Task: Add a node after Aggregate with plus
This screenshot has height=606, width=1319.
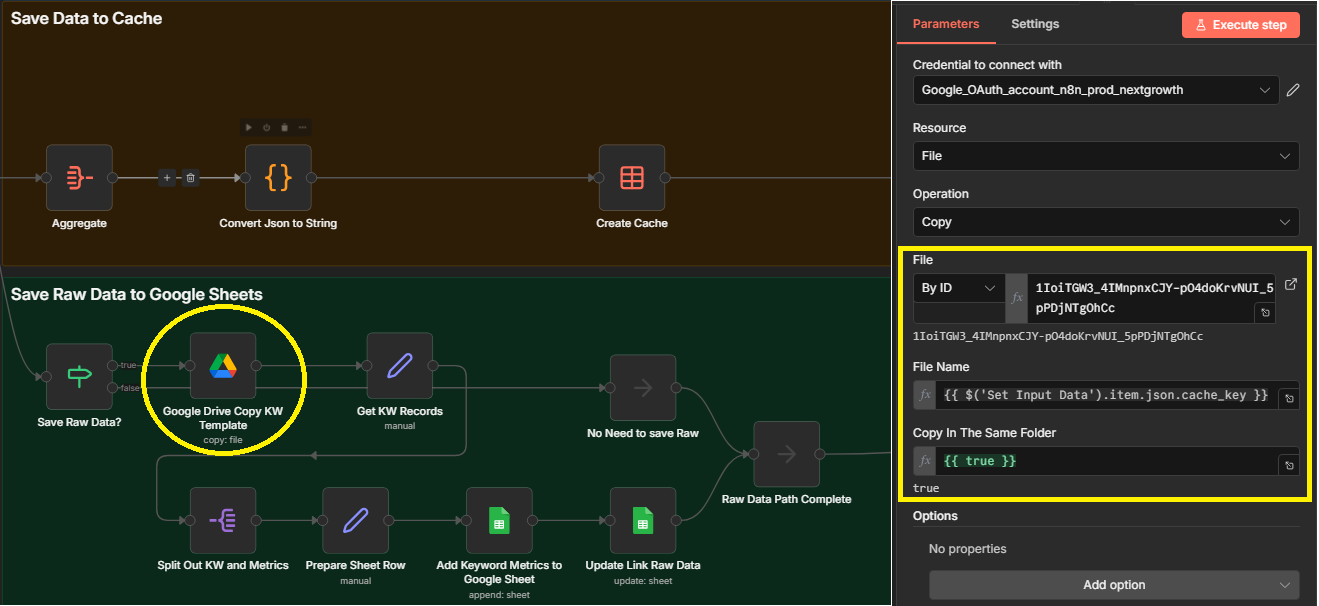Action: [167, 178]
